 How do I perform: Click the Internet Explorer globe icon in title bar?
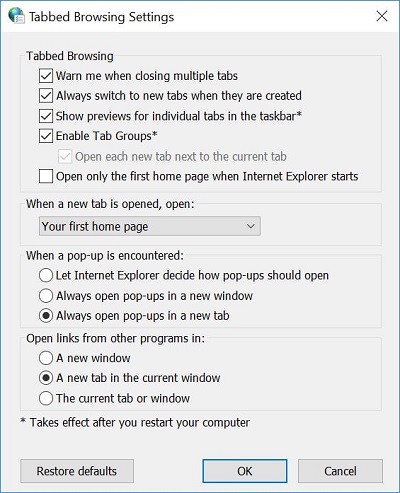(x=16, y=16)
